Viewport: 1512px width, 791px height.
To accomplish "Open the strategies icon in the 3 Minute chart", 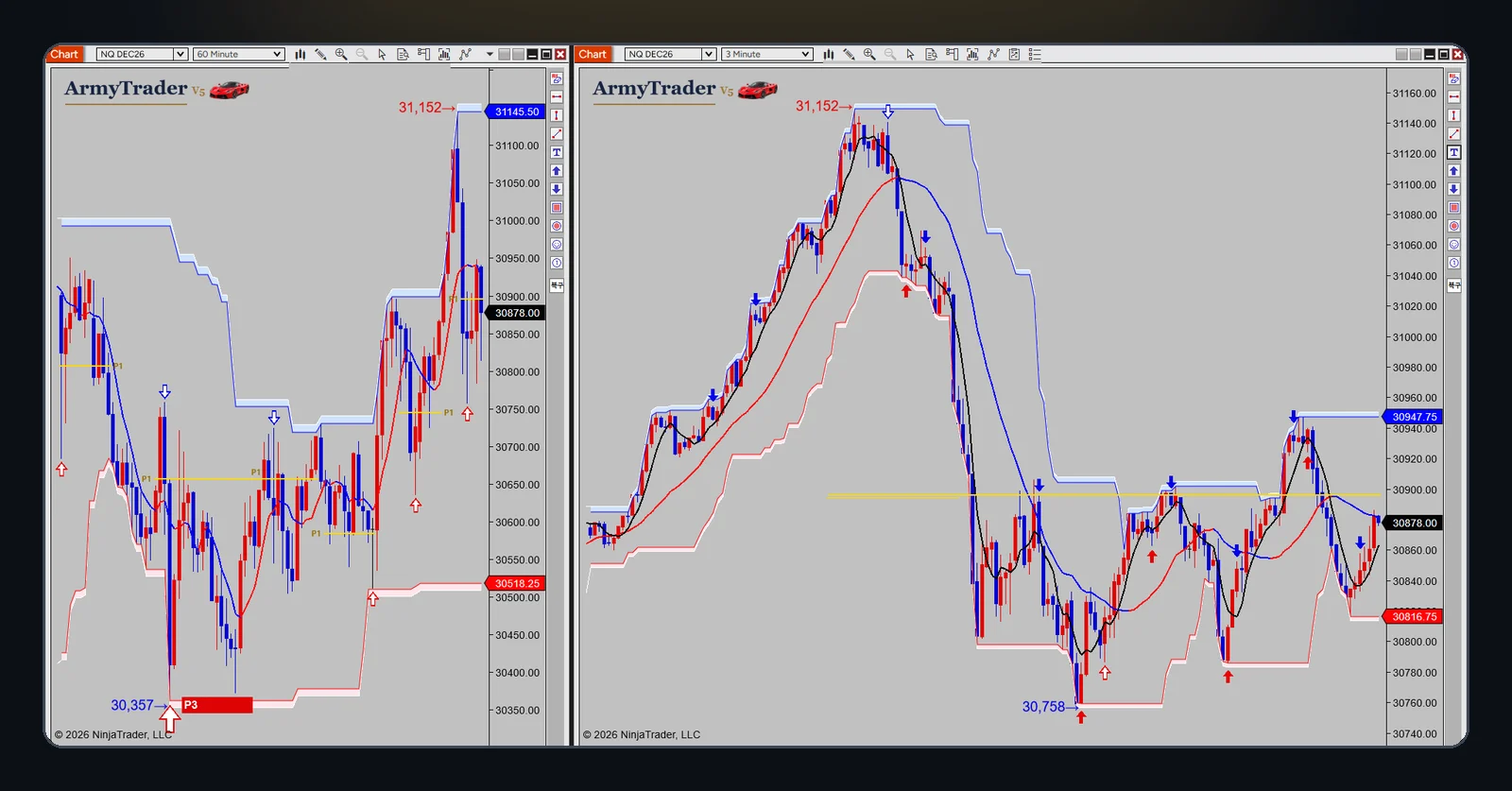I will point(993,54).
